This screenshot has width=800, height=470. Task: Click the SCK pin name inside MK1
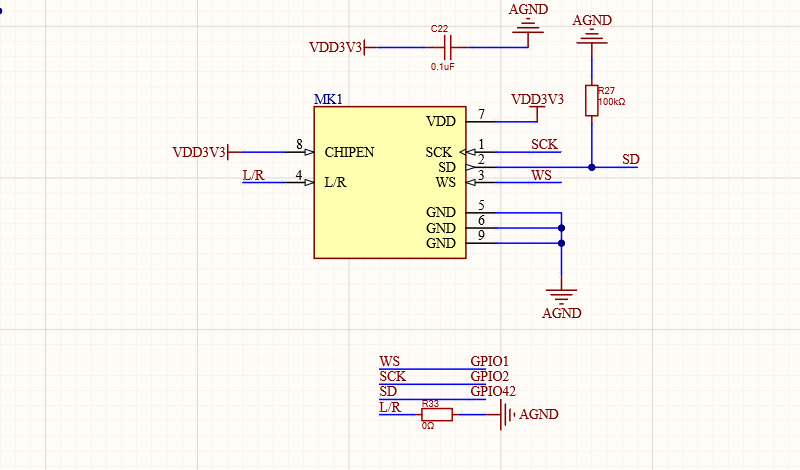click(439, 152)
